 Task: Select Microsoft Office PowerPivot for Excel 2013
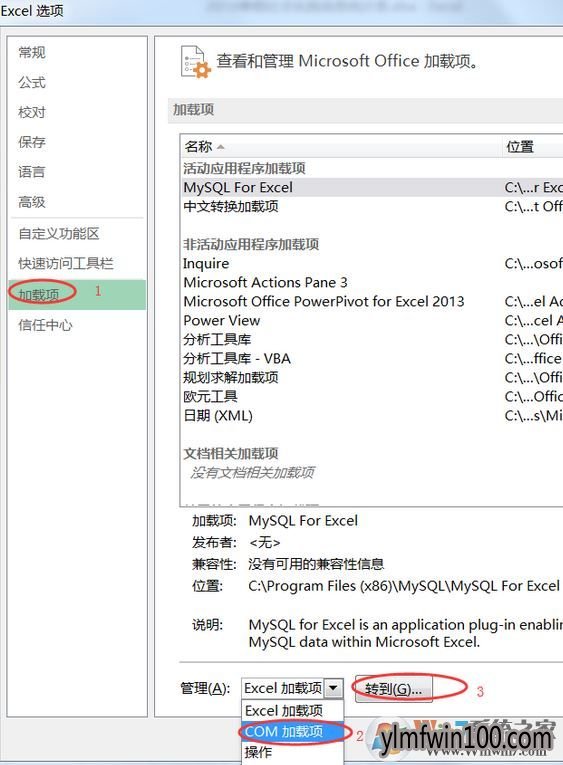(x=324, y=302)
